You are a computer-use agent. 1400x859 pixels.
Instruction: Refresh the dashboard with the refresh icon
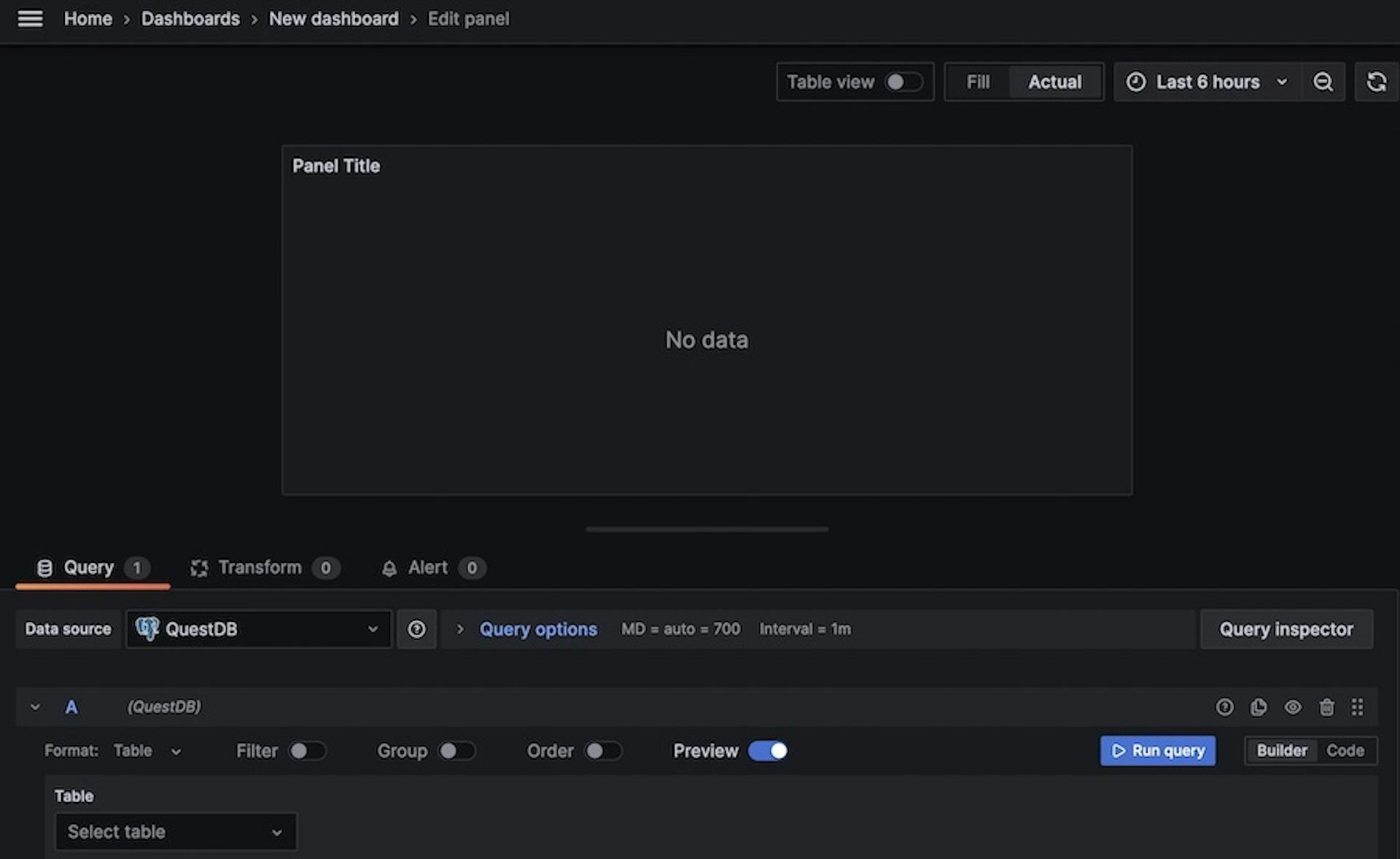[x=1377, y=82]
